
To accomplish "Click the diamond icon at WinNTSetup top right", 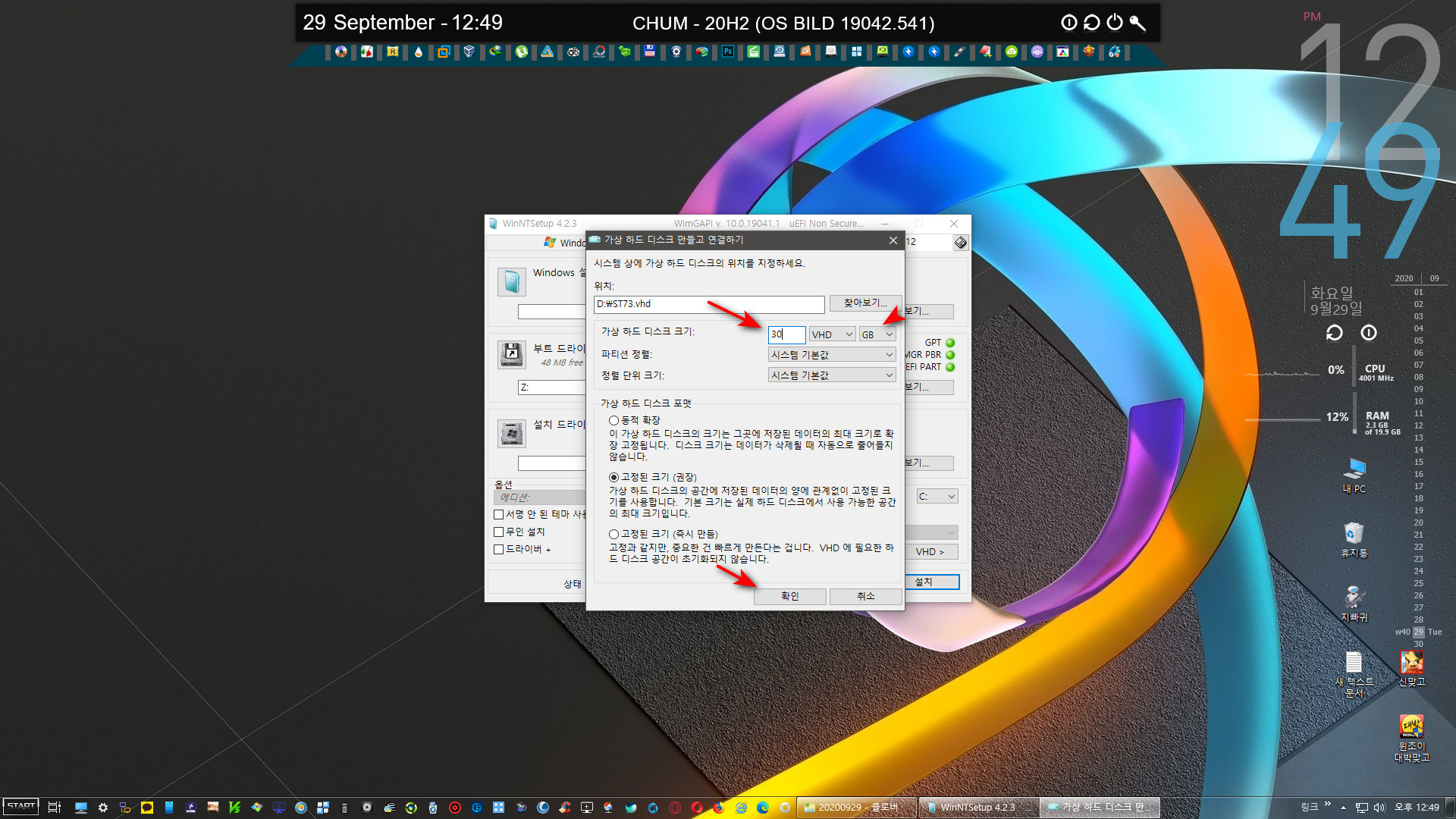I will (x=961, y=243).
